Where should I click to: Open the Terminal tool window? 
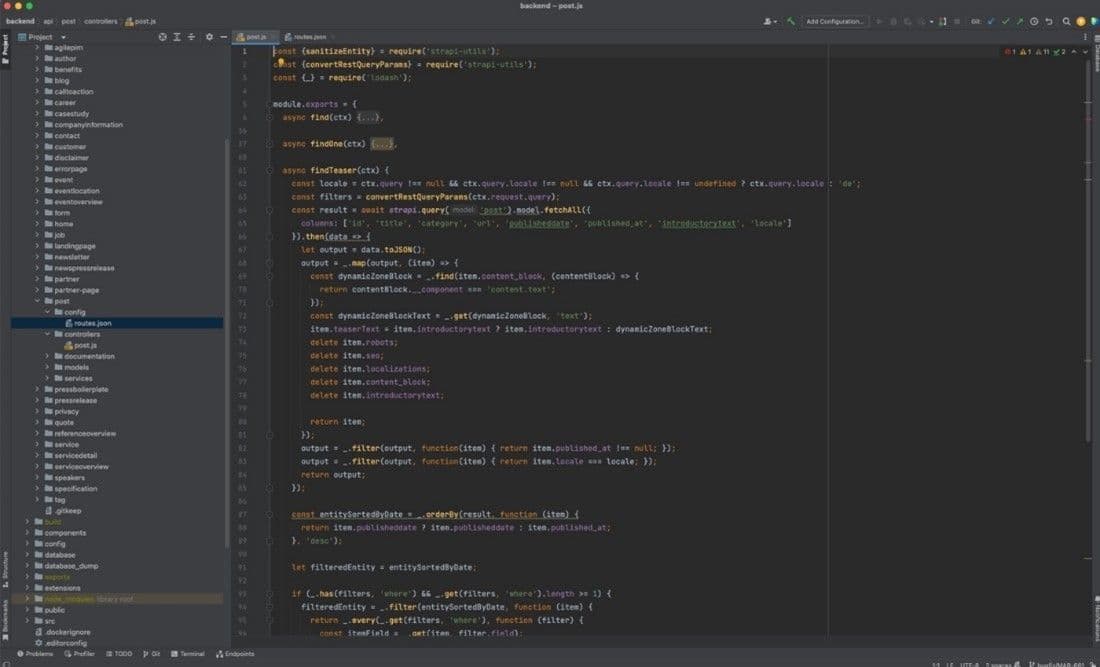click(188, 654)
